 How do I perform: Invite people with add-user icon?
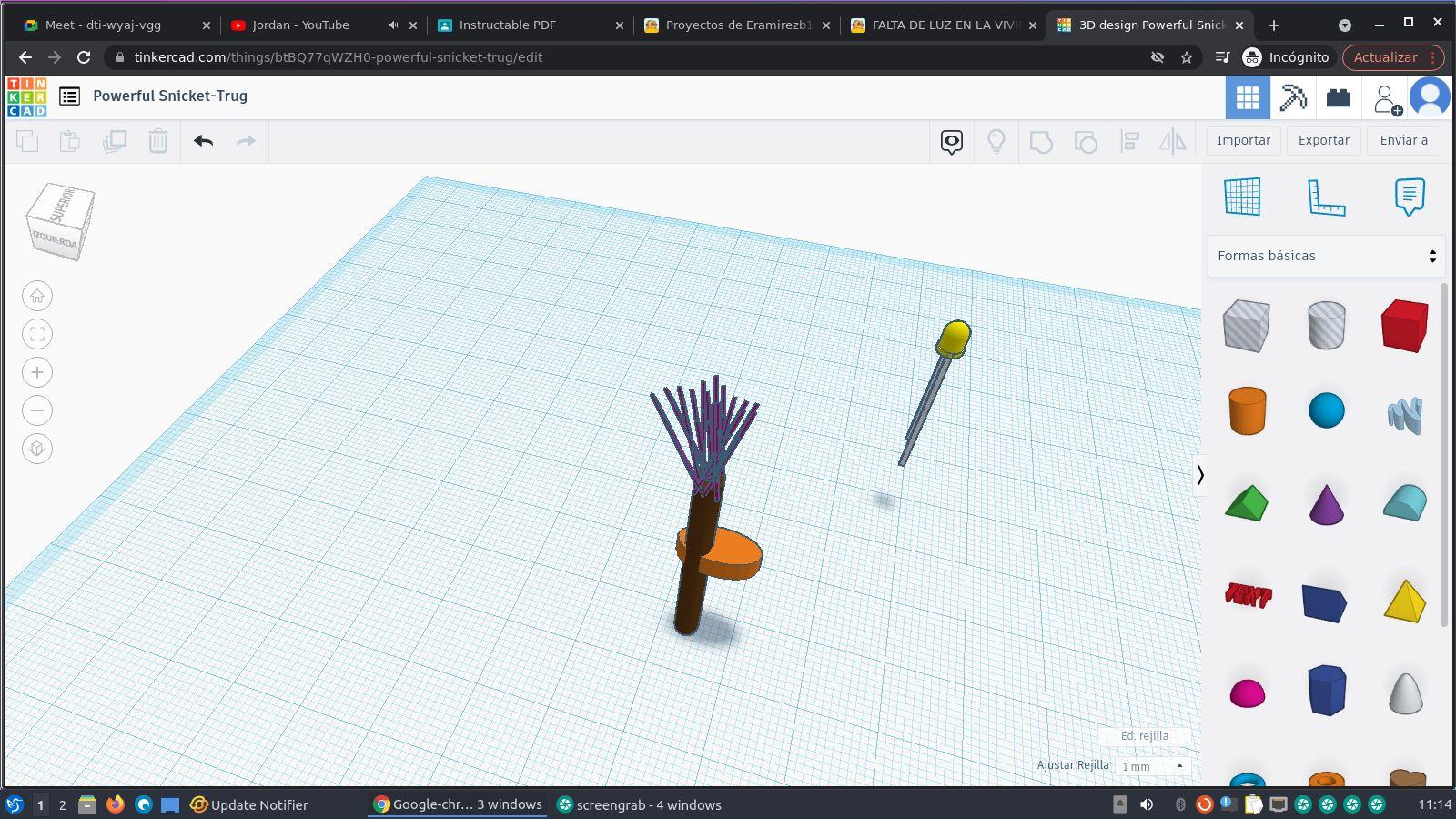(x=1387, y=98)
